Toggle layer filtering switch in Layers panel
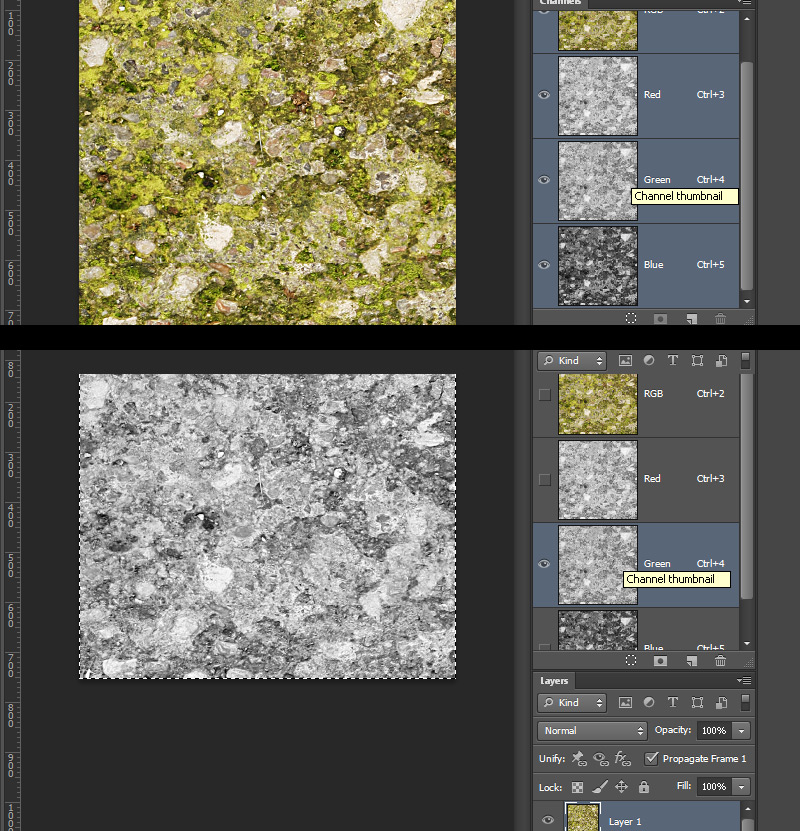The width and height of the screenshot is (800, 831). tap(745, 703)
